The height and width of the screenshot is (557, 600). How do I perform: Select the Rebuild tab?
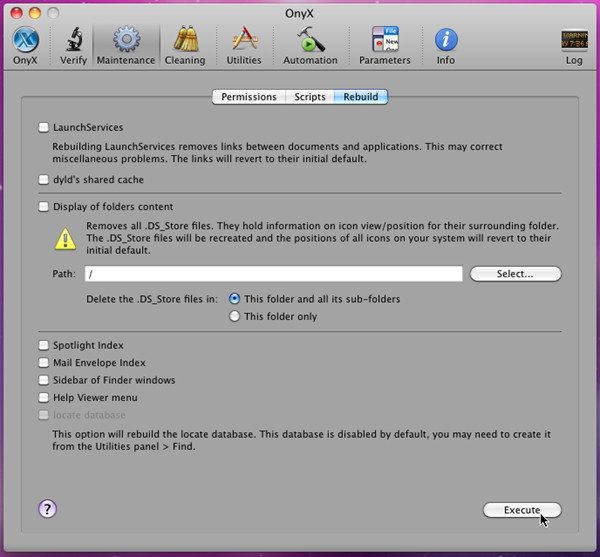[361, 97]
